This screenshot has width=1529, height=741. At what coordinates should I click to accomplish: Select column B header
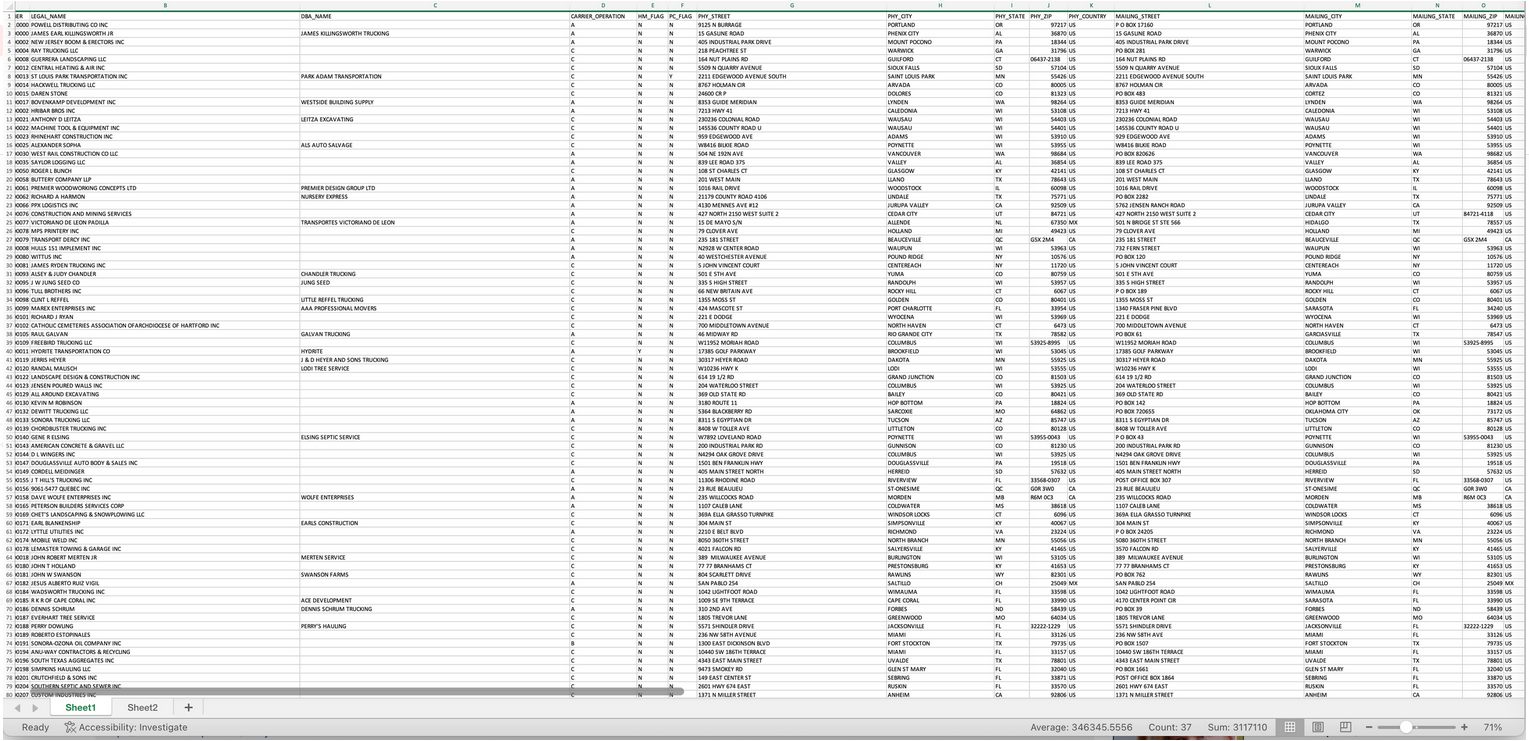[164, 6]
